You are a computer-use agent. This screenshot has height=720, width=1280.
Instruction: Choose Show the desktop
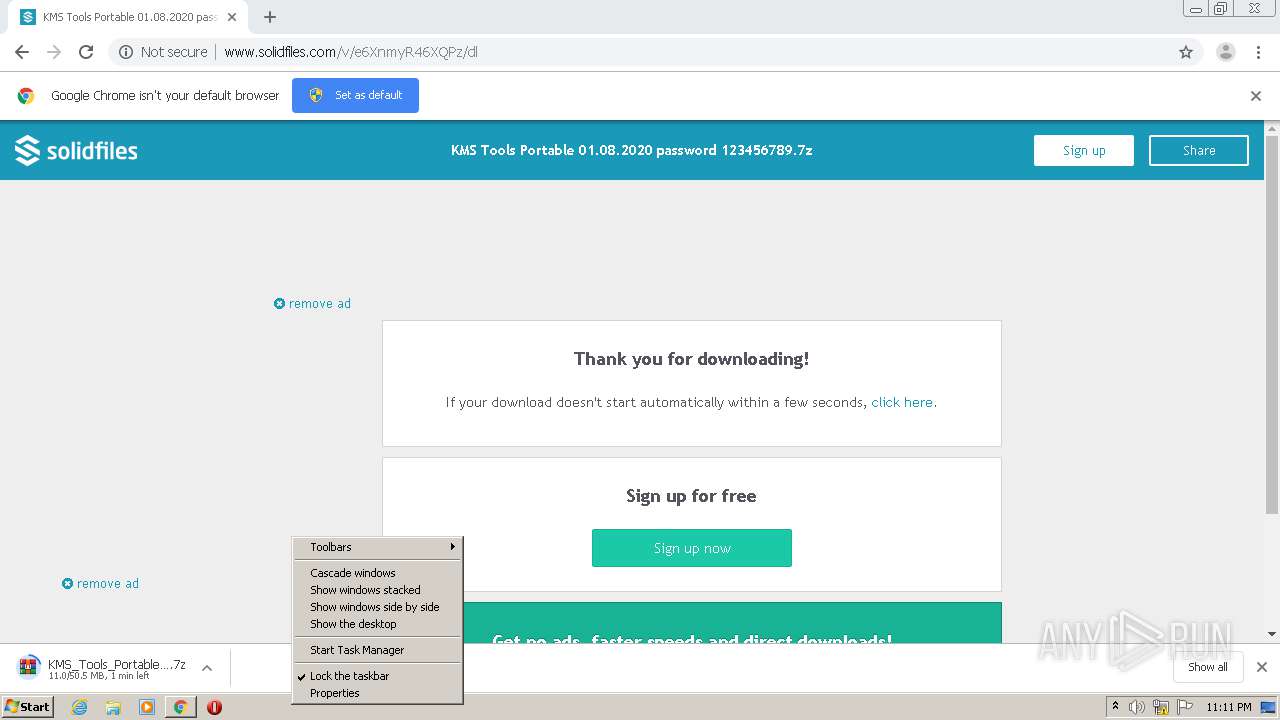tap(378, 624)
